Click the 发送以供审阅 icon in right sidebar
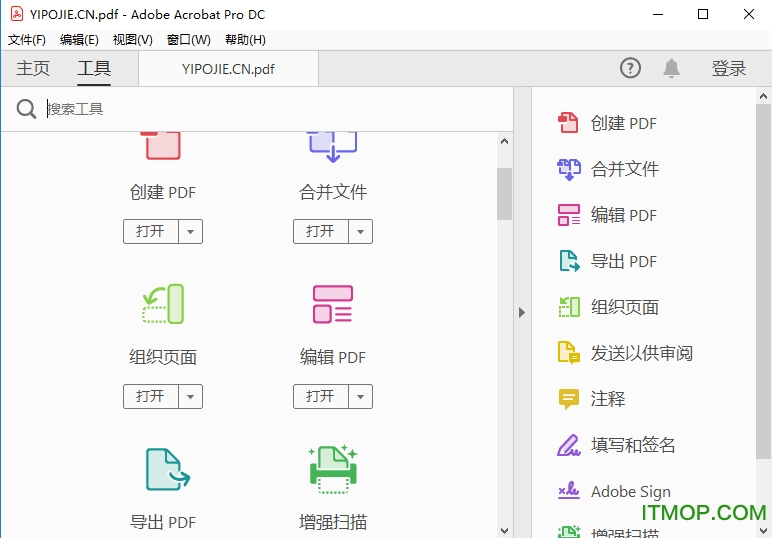Image resolution: width=772 pixels, height=538 pixels. (x=569, y=353)
